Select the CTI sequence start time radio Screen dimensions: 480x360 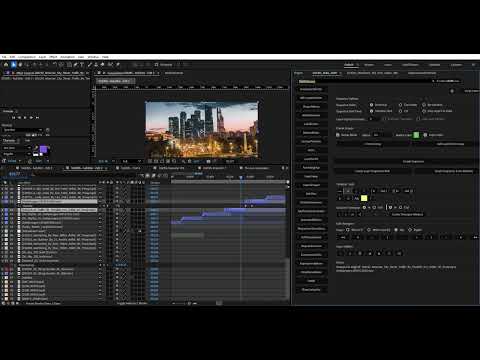pyautogui.click(x=400, y=111)
